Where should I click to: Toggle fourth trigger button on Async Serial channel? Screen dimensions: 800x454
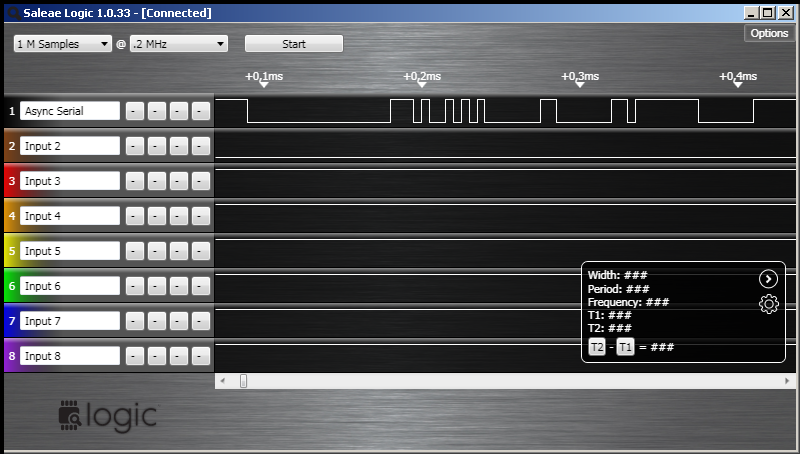201,111
